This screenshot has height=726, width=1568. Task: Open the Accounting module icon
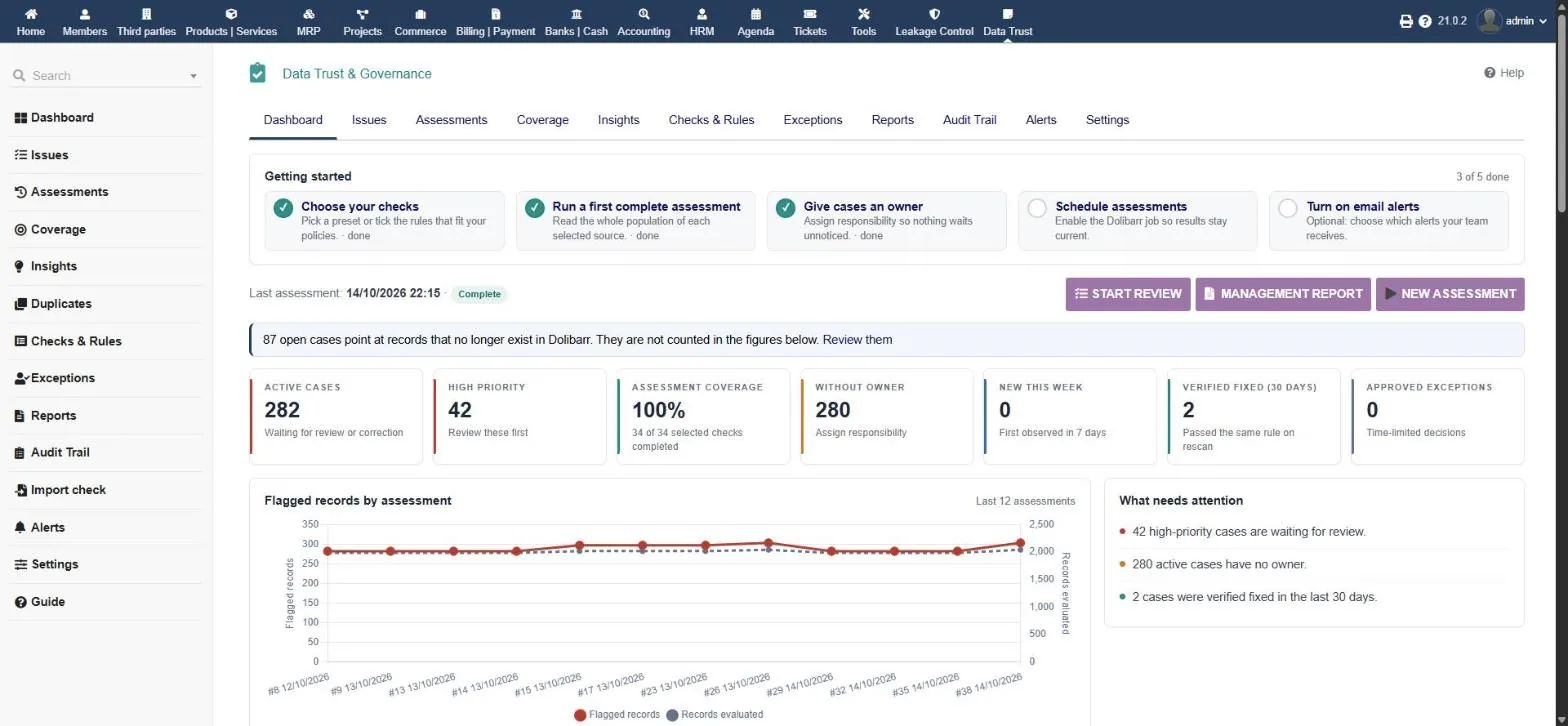coord(643,15)
